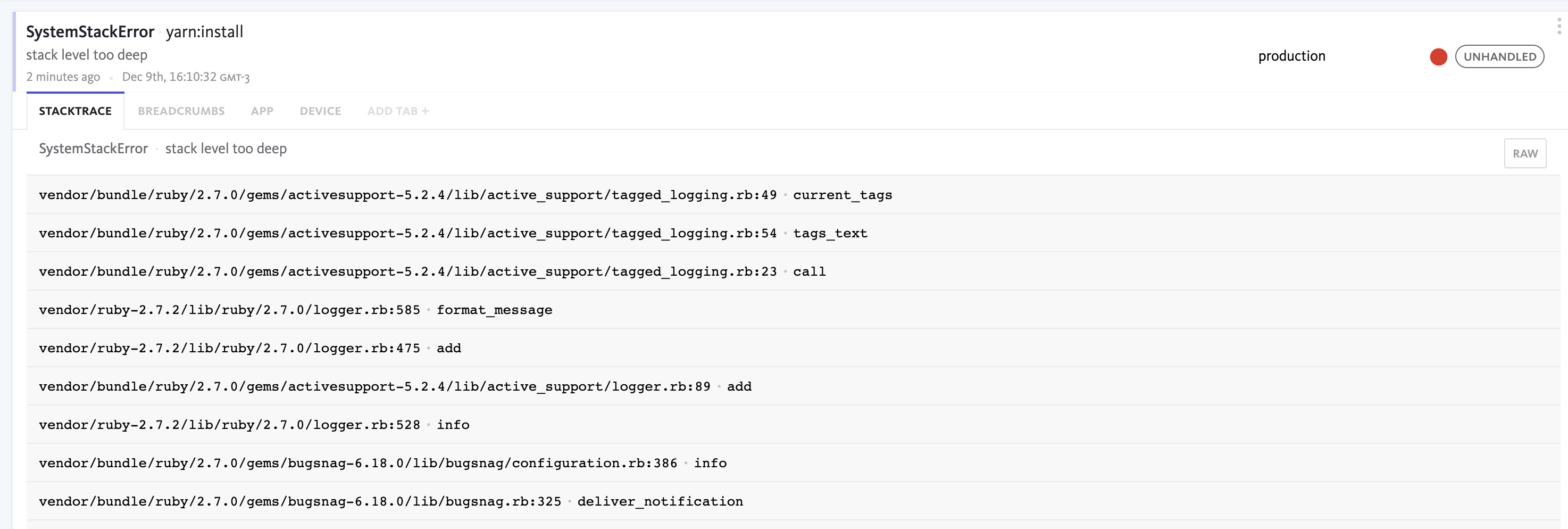The width and height of the screenshot is (1568, 529).
Task: Toggle UNHANDLED state on the error
Action: (1500, 56)
